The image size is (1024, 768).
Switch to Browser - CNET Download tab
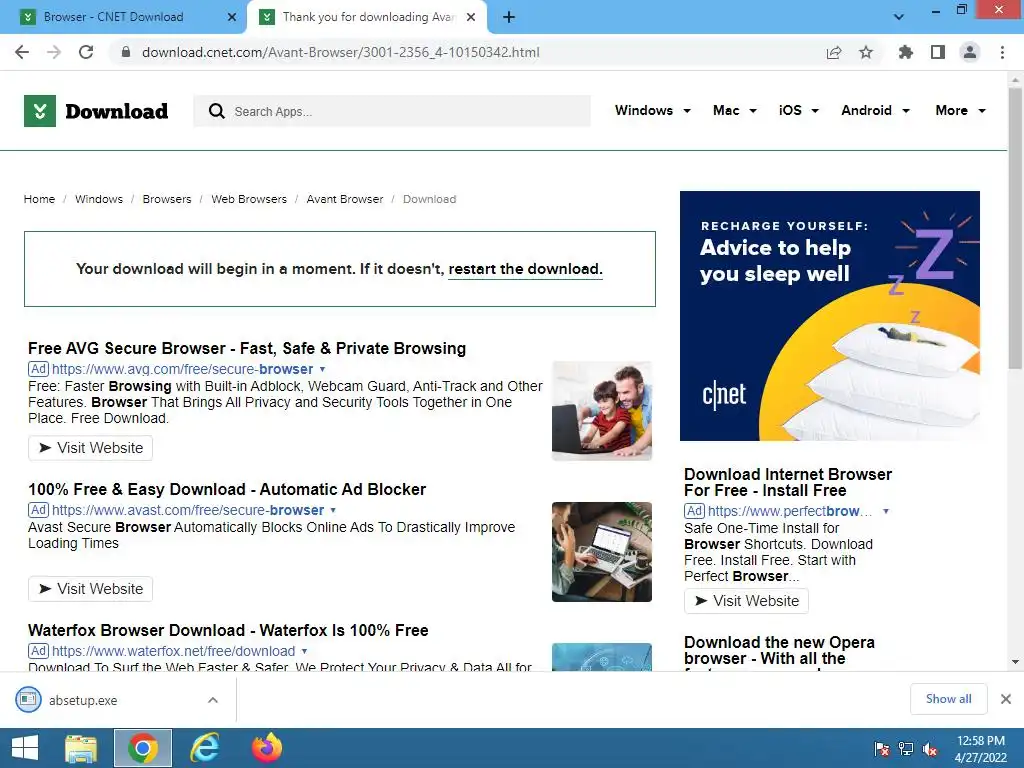[122, 17]
